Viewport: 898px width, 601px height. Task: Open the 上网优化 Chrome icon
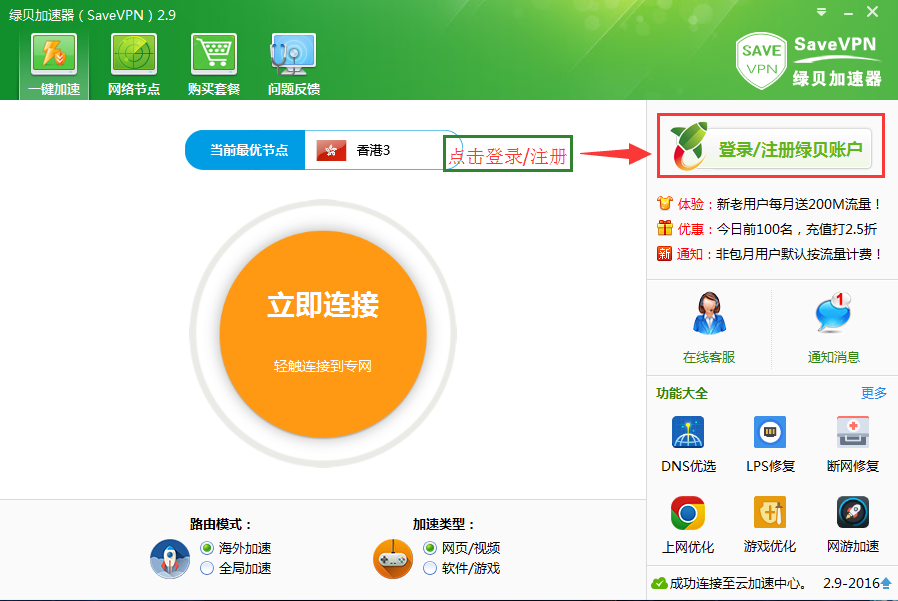click(x=688, y=513)
